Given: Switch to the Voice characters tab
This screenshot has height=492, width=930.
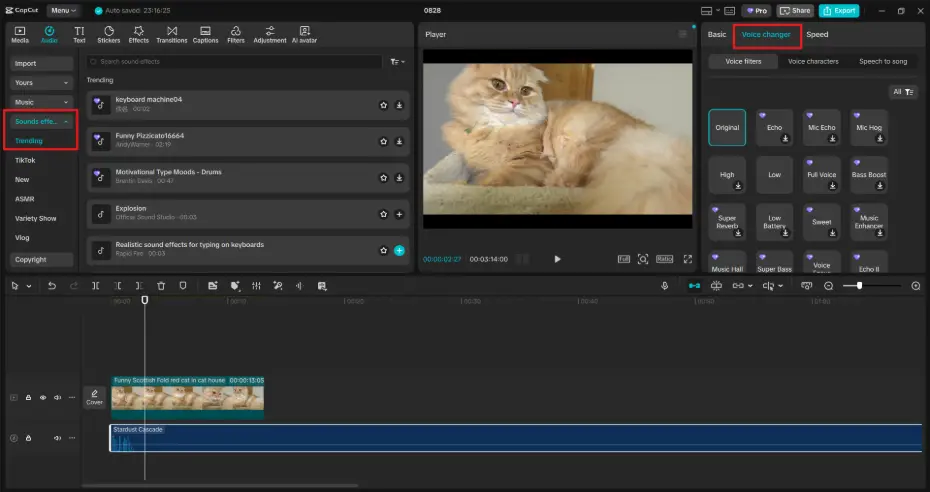Looking at the screenshot, I should (x=813, y=61).
